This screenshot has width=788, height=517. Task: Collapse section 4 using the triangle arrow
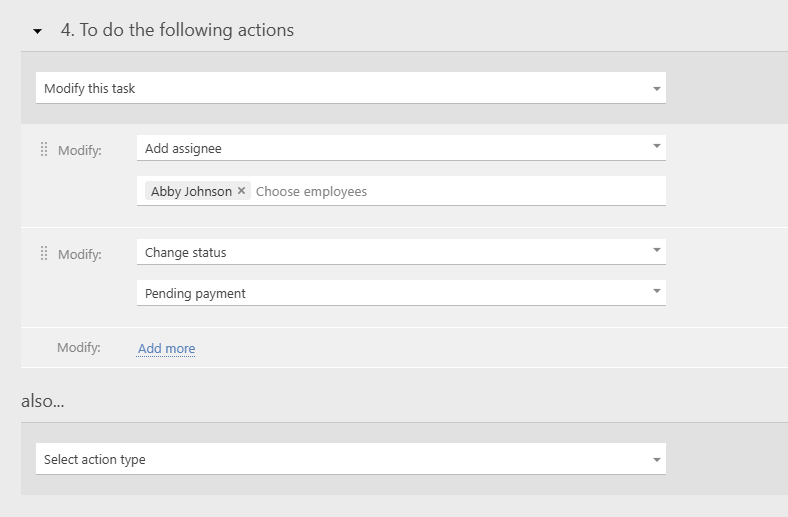(x=37, y=32)
